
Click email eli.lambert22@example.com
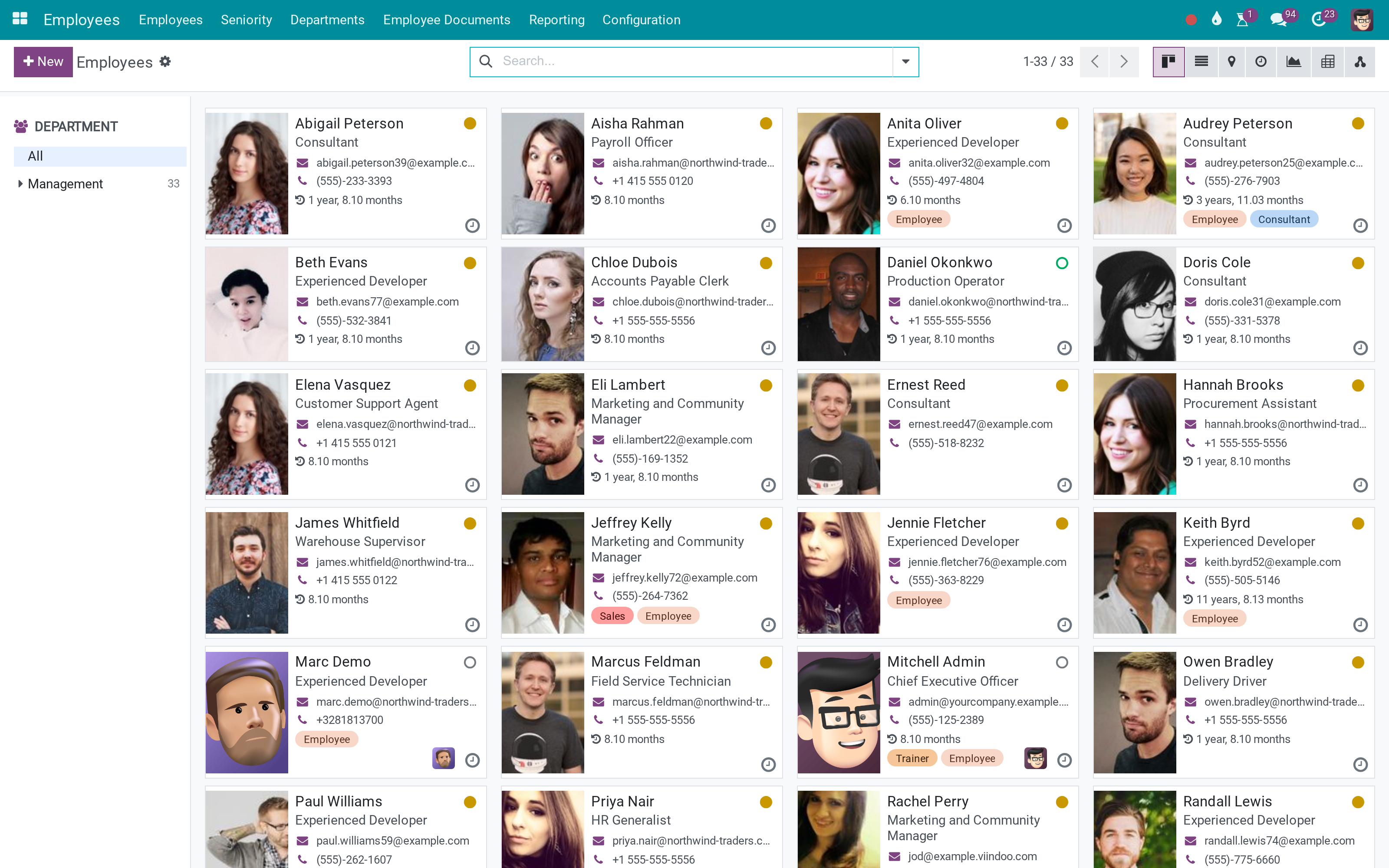click(682, 440)
